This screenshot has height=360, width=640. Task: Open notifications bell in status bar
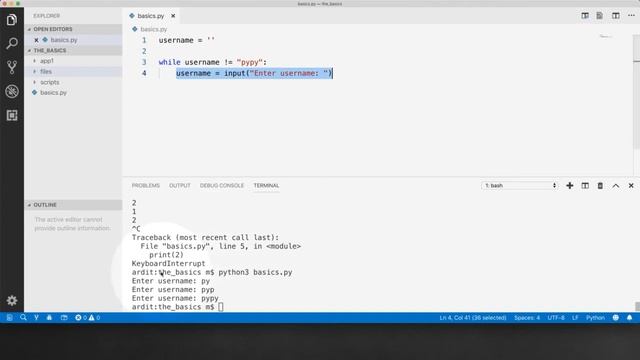click(629, 318)
